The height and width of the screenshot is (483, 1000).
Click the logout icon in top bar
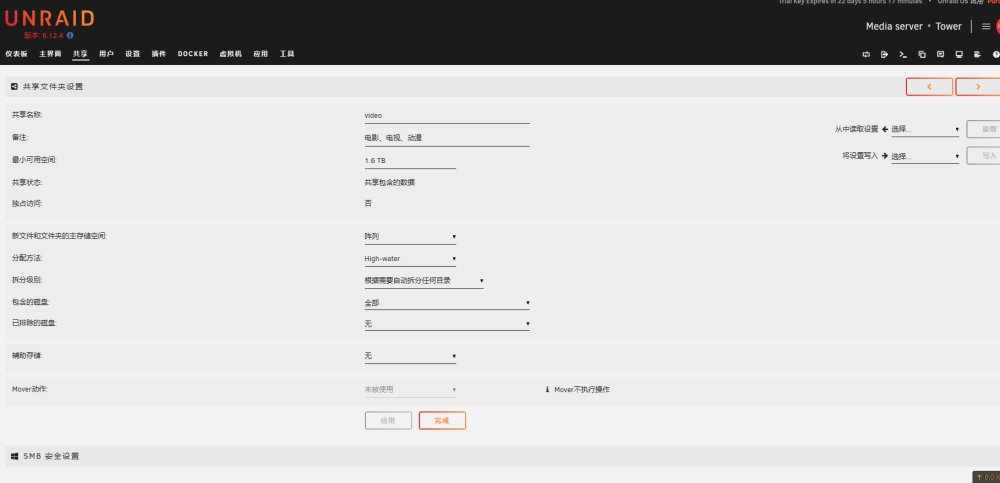(884, 54)
